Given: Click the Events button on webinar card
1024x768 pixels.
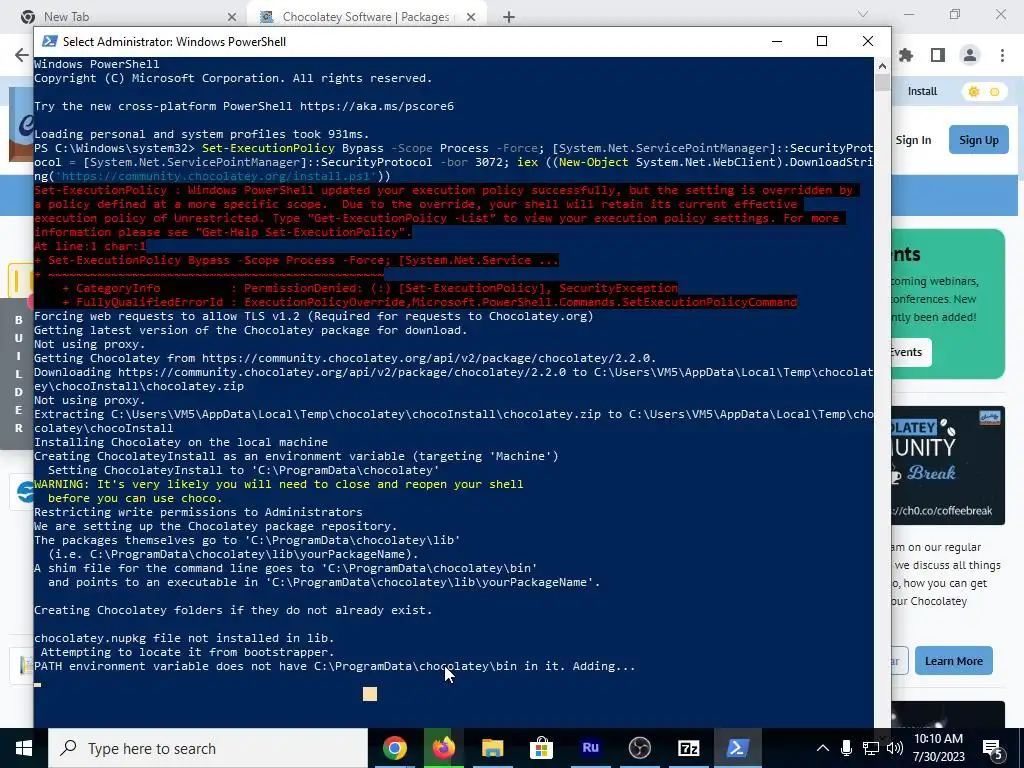Looking at the screenshot, I should (x=910, y=353).
